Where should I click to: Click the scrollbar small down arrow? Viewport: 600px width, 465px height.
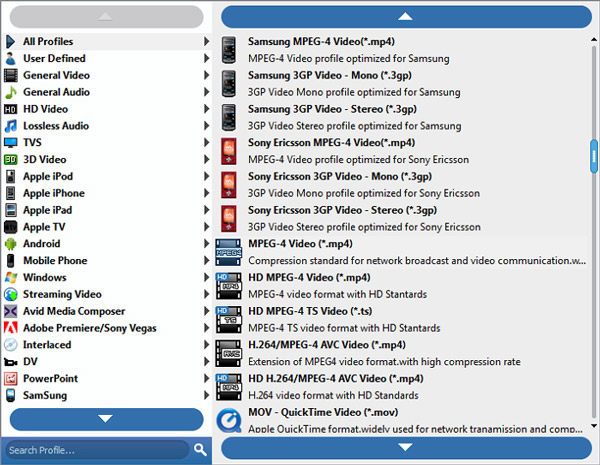click(594, 425)
